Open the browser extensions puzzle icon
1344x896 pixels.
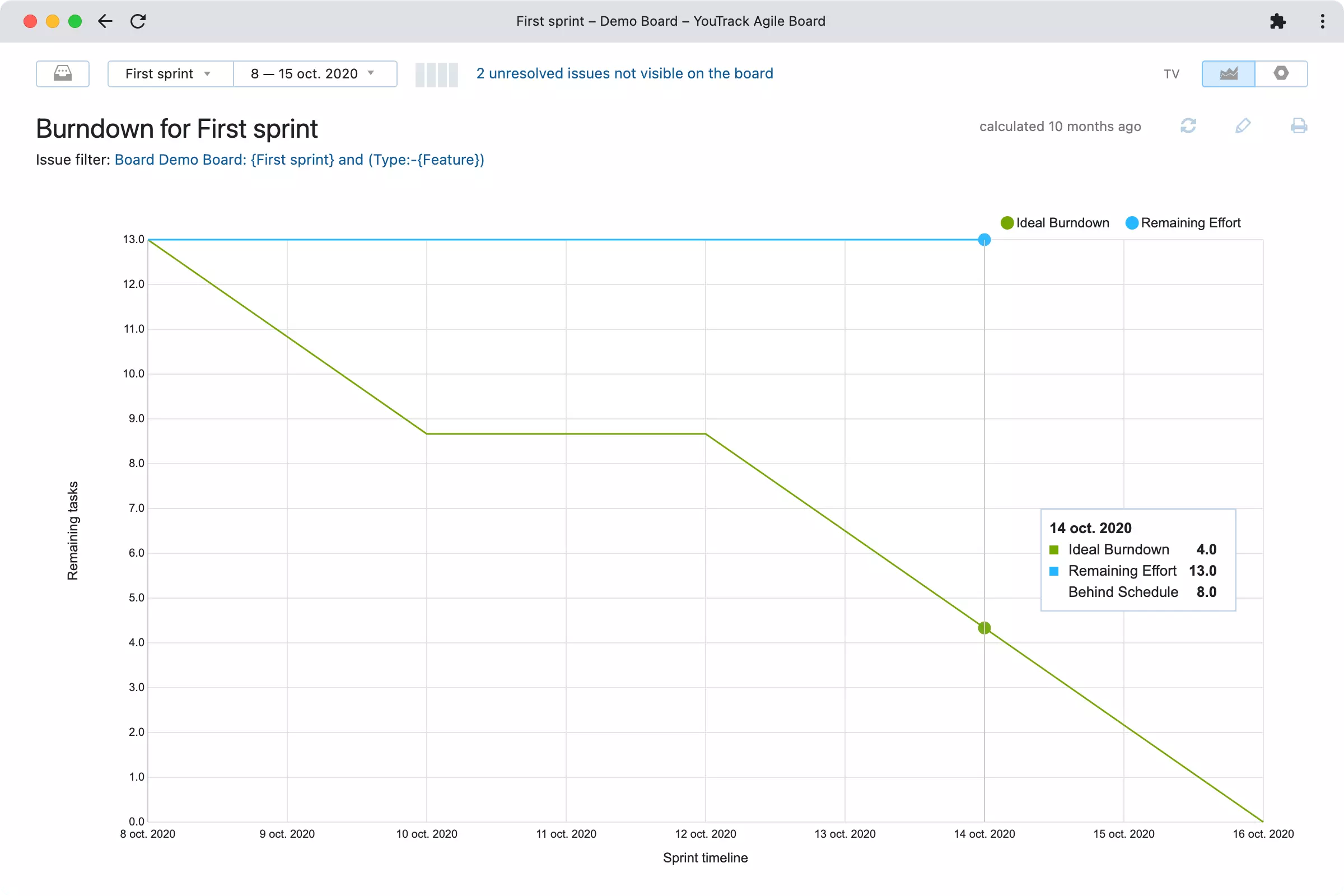click(x=1278, y=21)
